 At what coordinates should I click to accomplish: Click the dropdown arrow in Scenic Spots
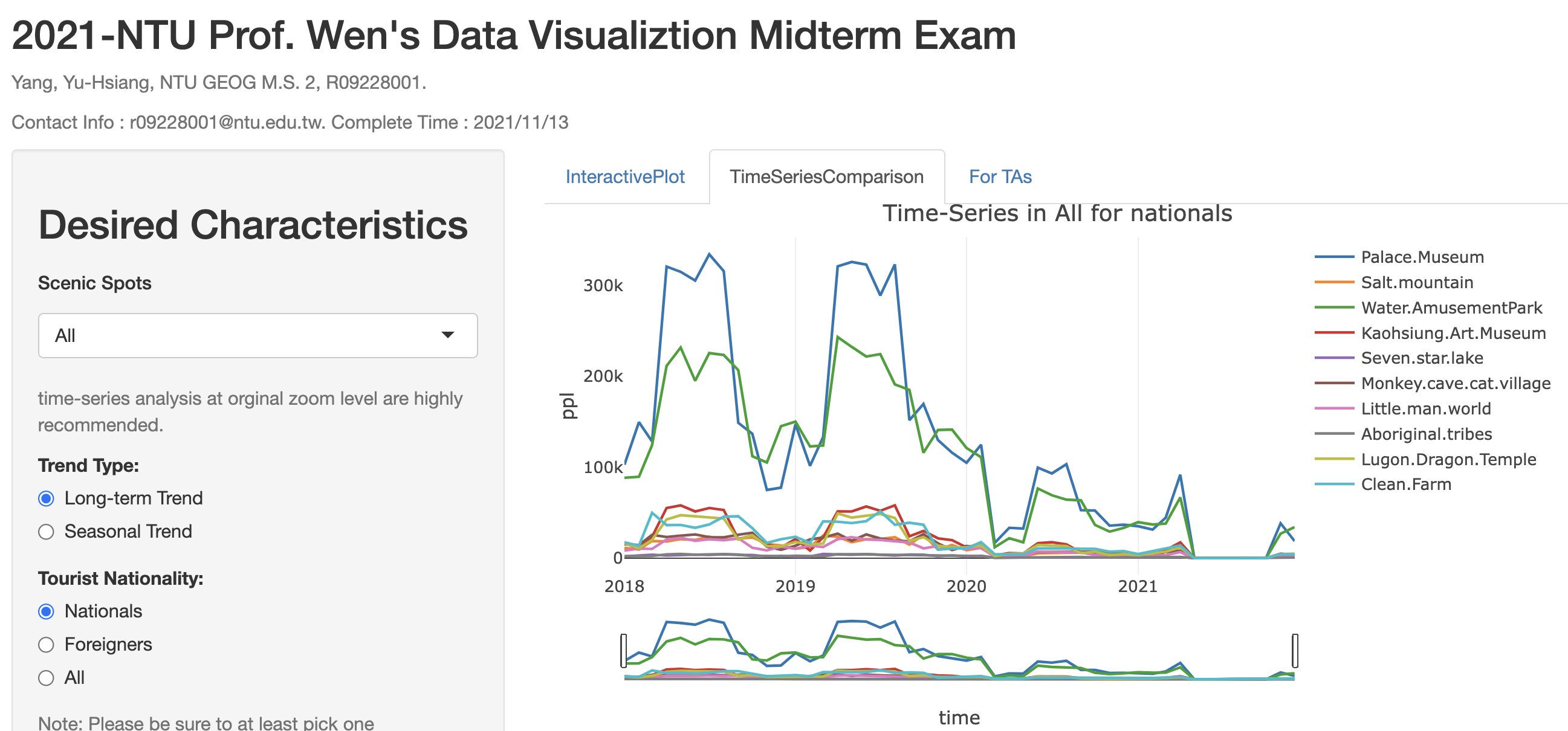pyautogui.click(x=448, y=335)
